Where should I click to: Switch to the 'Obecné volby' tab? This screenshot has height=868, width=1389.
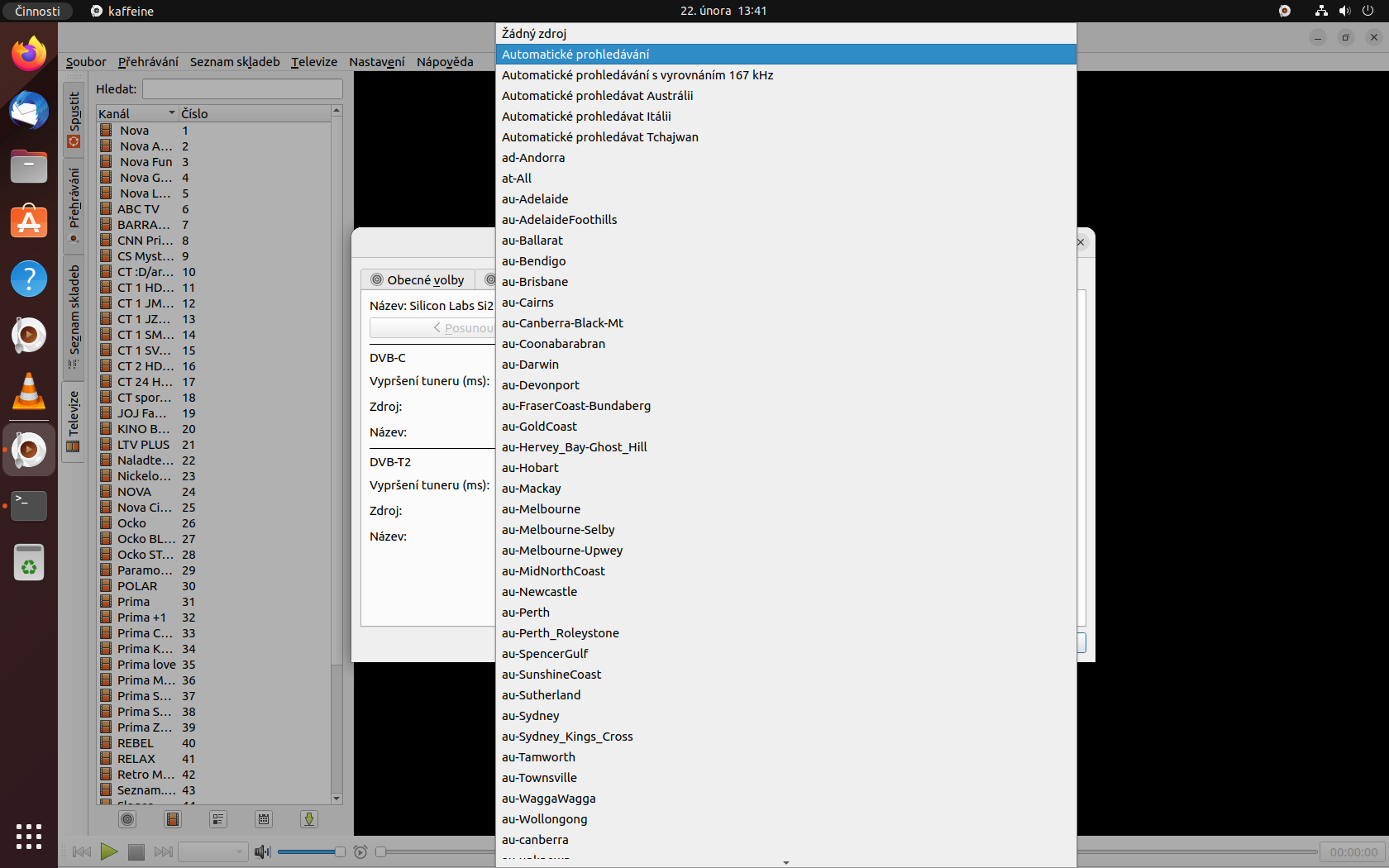(418, 280)
